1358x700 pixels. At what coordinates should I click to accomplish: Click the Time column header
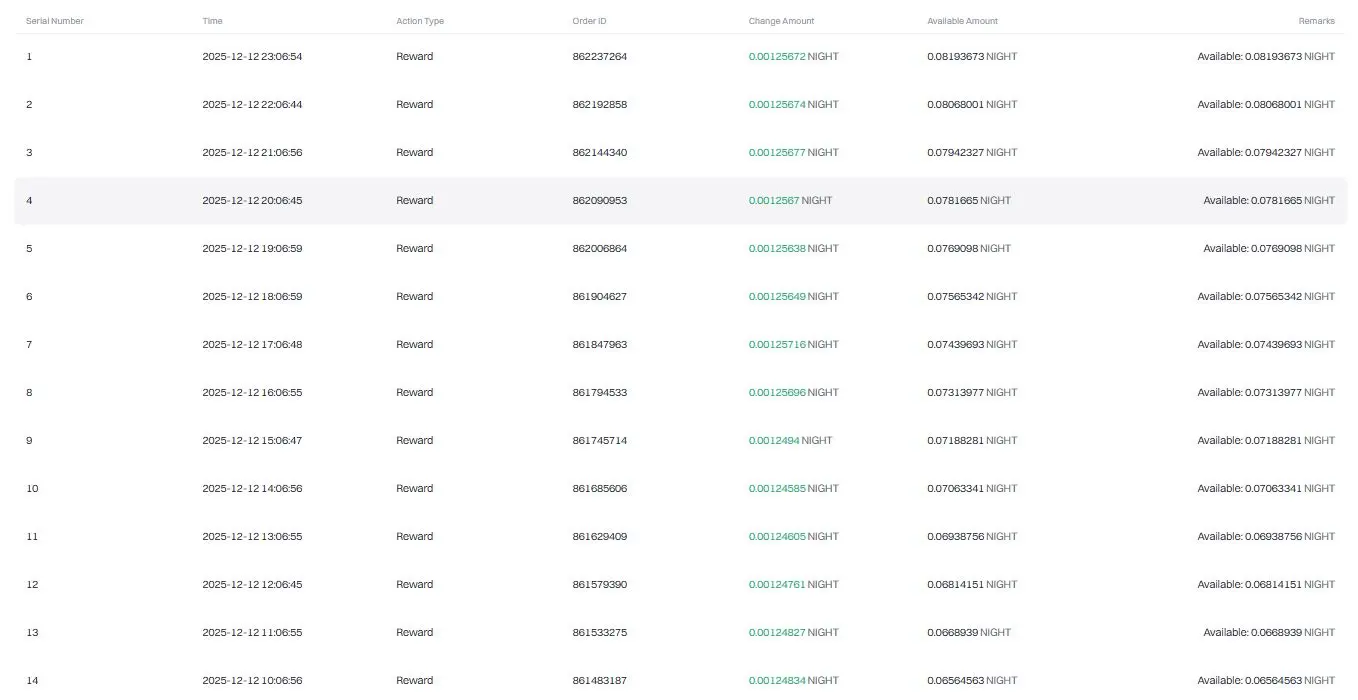212,21
